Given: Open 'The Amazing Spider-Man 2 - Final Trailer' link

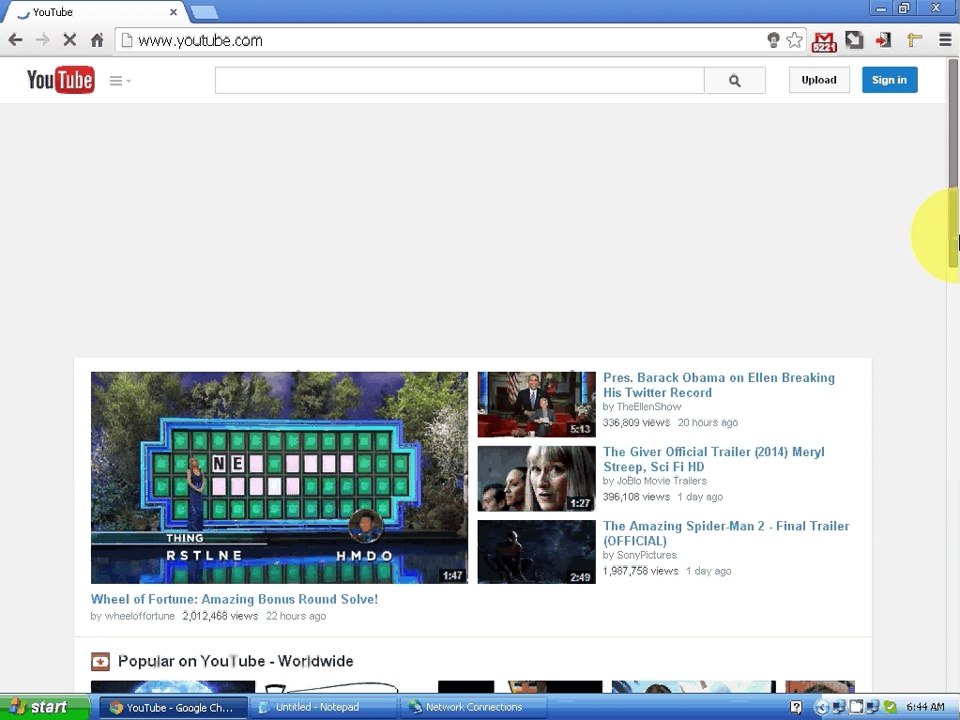Looking at the screenshot, I should (x=726, y=533).
